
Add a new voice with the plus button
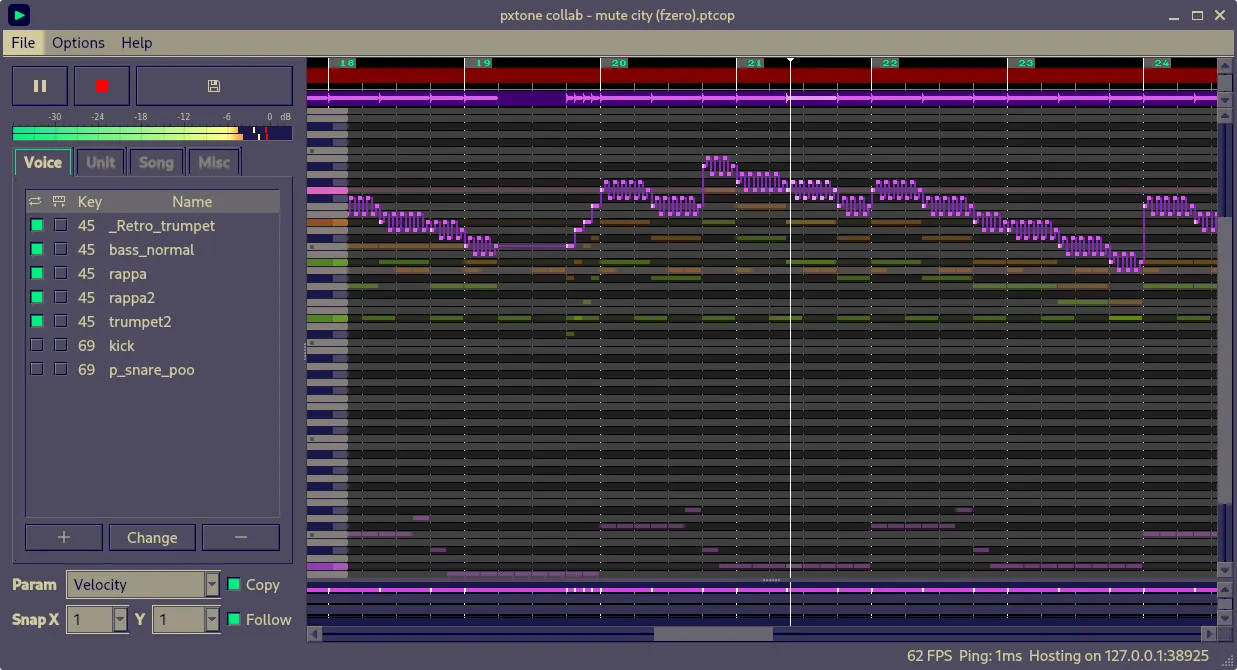64,537
